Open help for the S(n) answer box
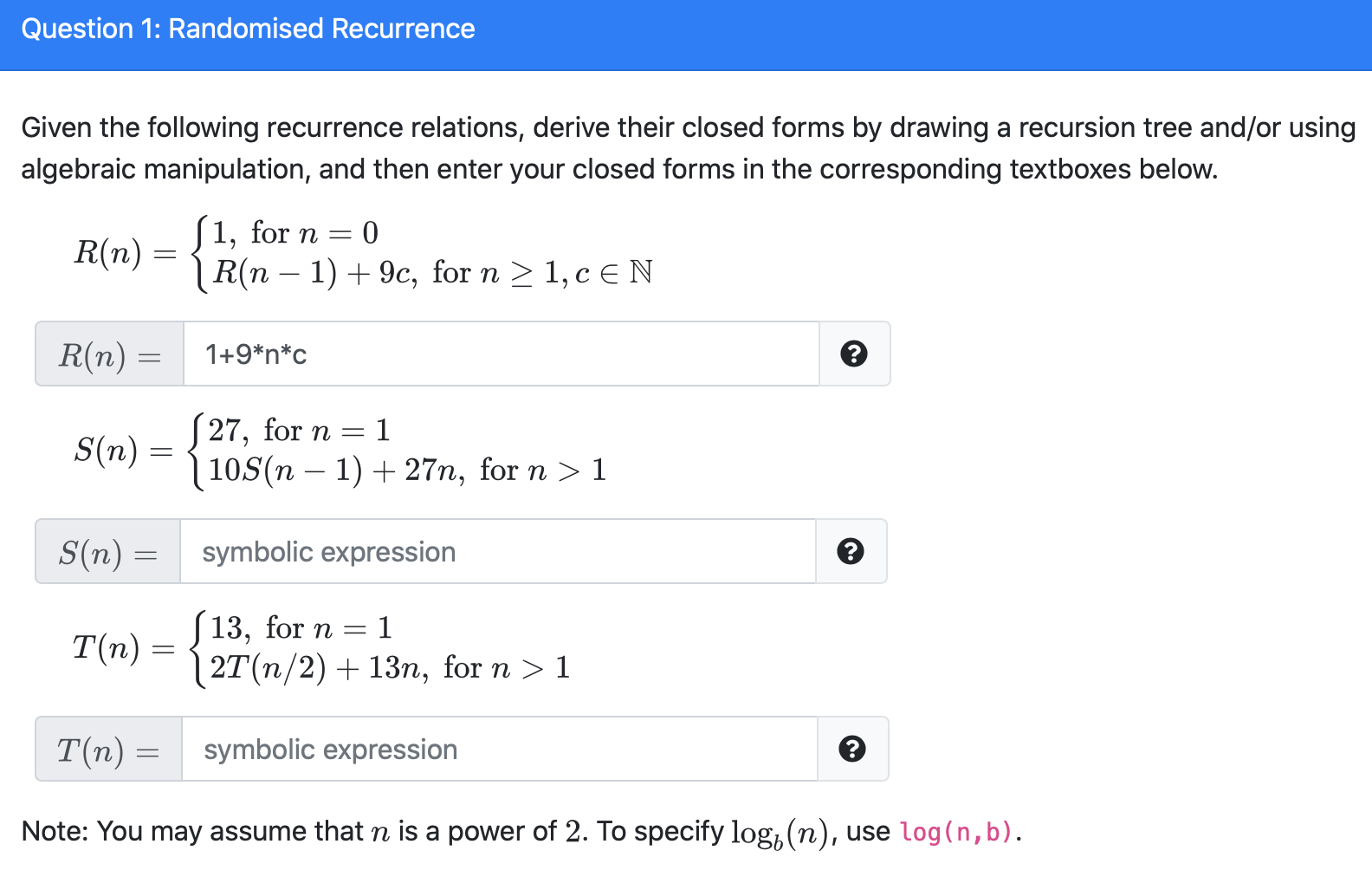The height and width of the screenshot is (870, 1372). pyautogui.click(x=851, y=551)
